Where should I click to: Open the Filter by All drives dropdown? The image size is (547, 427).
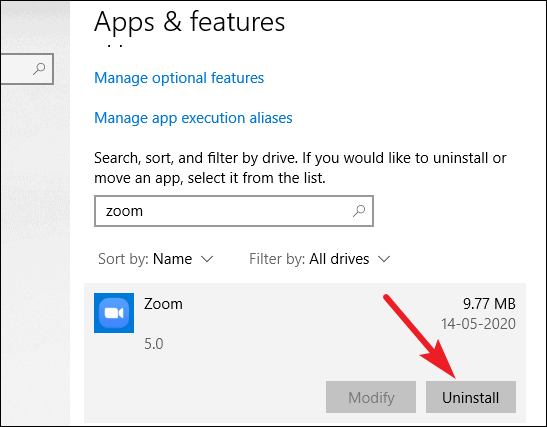click(320, 259)
